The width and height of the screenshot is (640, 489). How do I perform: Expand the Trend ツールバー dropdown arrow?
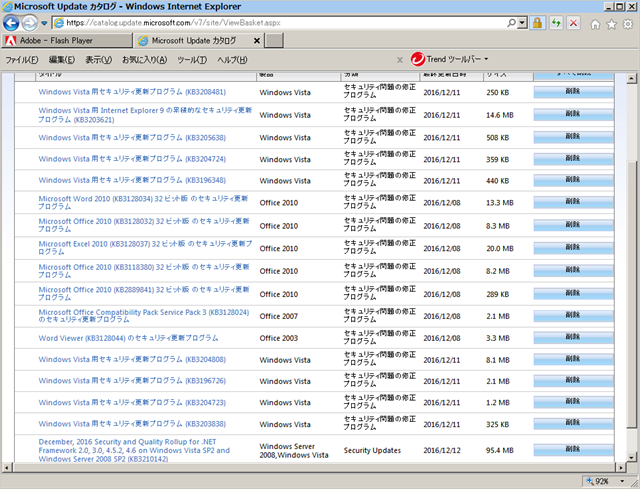(486, 59)
